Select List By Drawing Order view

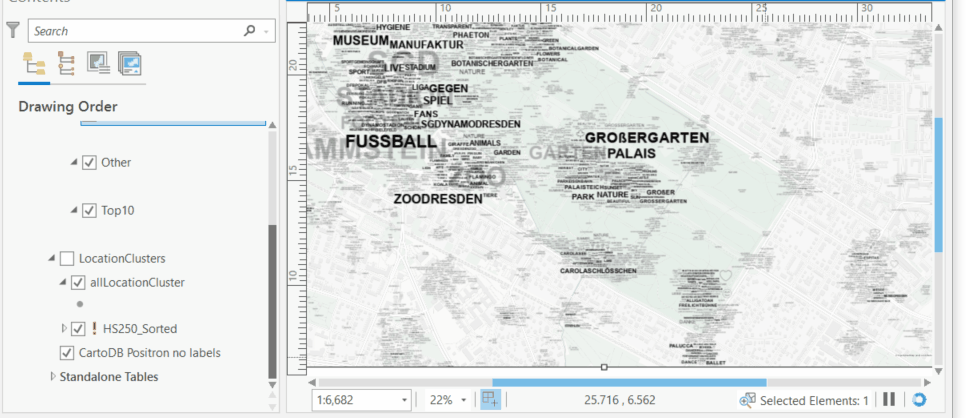[34, 64]
